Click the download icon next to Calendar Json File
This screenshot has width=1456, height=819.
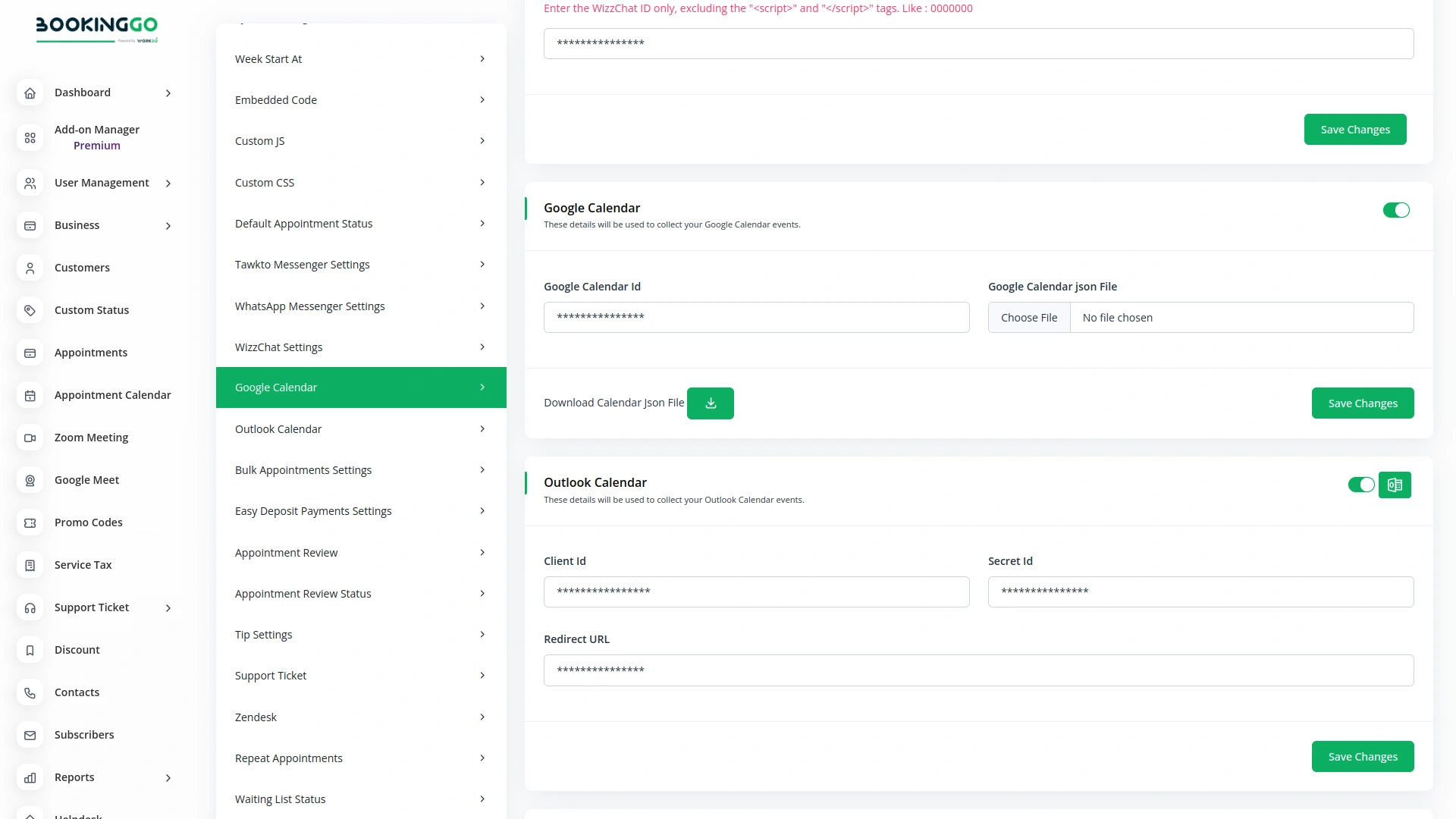point(710,403)
